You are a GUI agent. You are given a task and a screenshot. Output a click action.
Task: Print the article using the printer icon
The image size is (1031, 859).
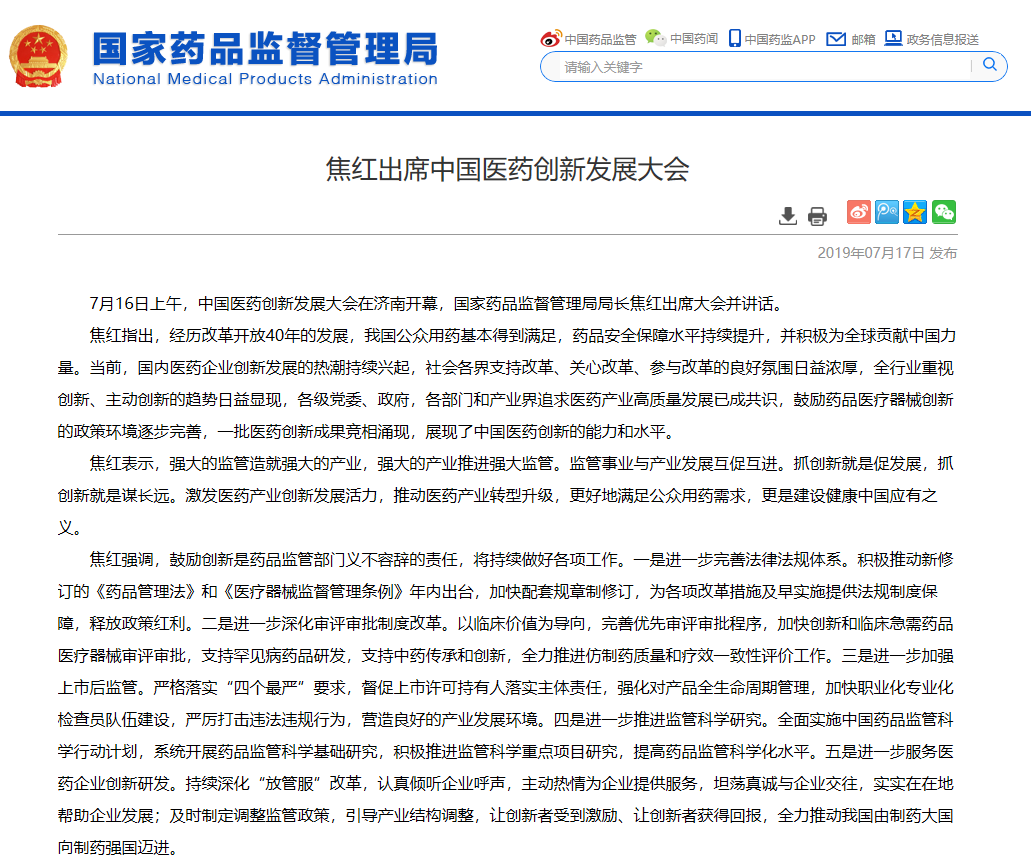(817, 216)
